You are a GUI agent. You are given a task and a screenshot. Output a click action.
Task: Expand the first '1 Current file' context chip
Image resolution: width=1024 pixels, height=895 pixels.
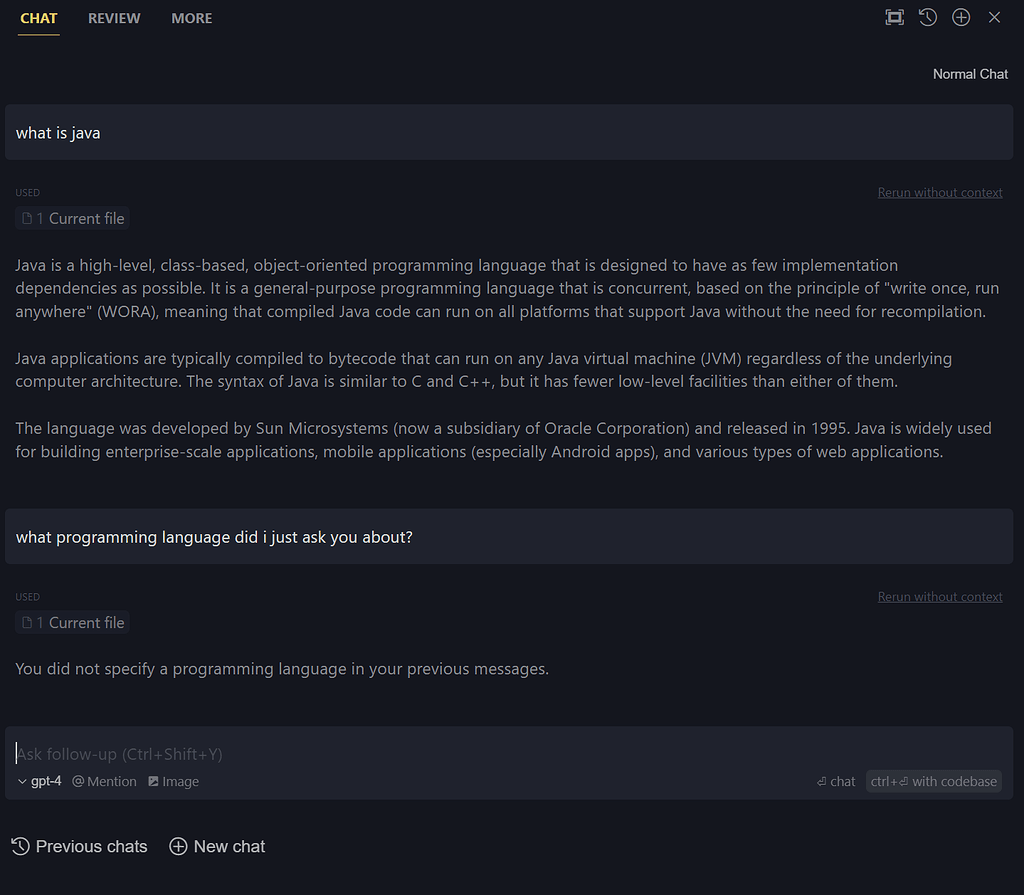pyautogui.click(x=71, y=218)
